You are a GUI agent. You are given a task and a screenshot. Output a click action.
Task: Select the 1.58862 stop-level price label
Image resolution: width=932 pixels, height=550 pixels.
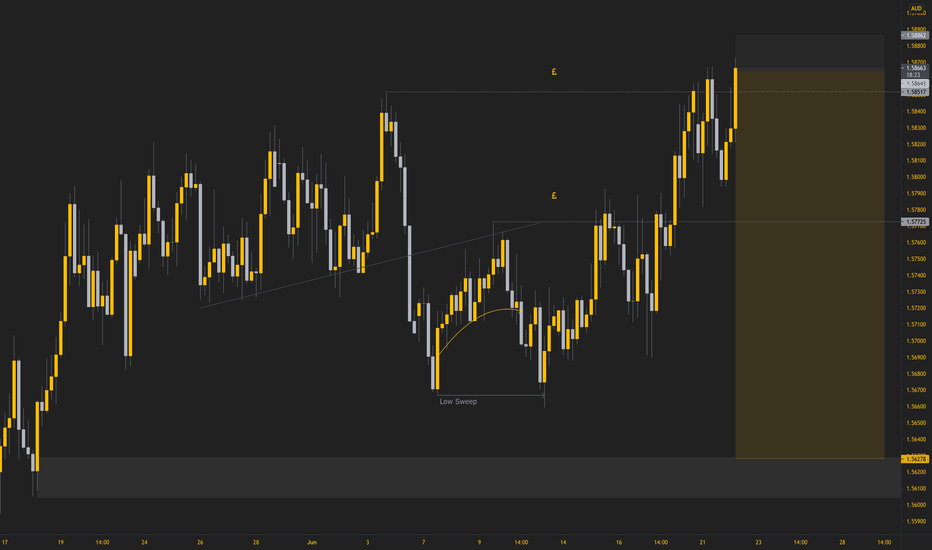click(916, 35)
